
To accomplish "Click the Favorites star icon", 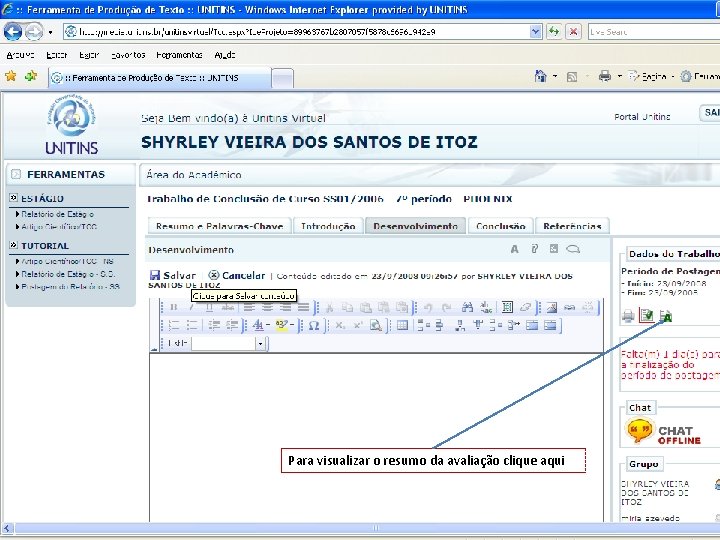I will pyautogui.click(x=11, y=76).
